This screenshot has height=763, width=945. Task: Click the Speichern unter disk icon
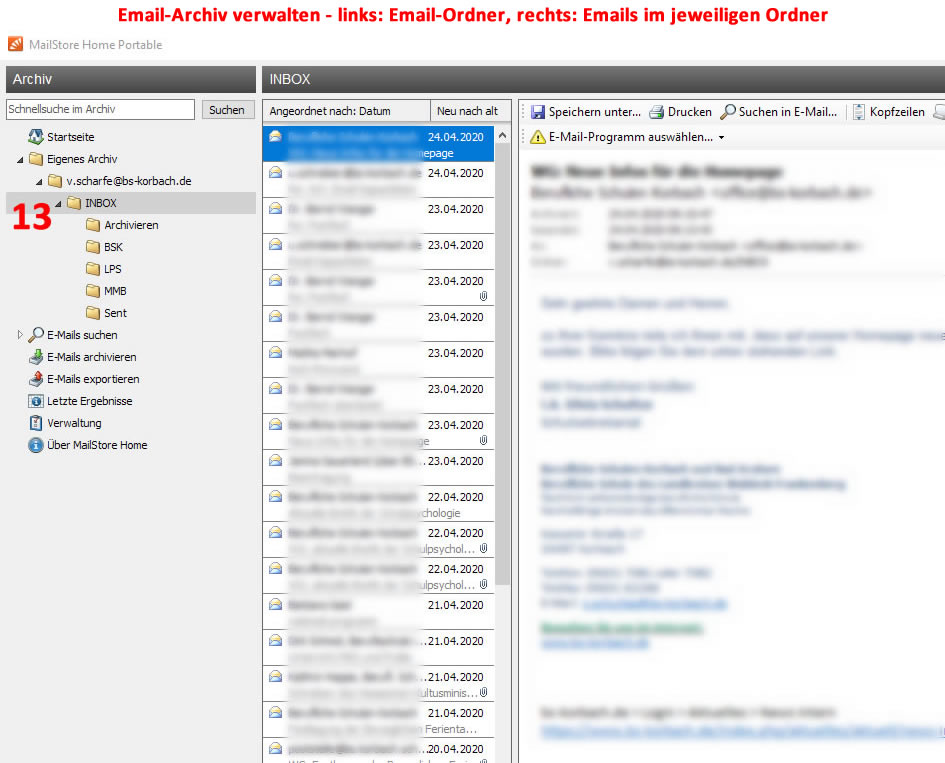pyautogui.click(x=538, y=111)
